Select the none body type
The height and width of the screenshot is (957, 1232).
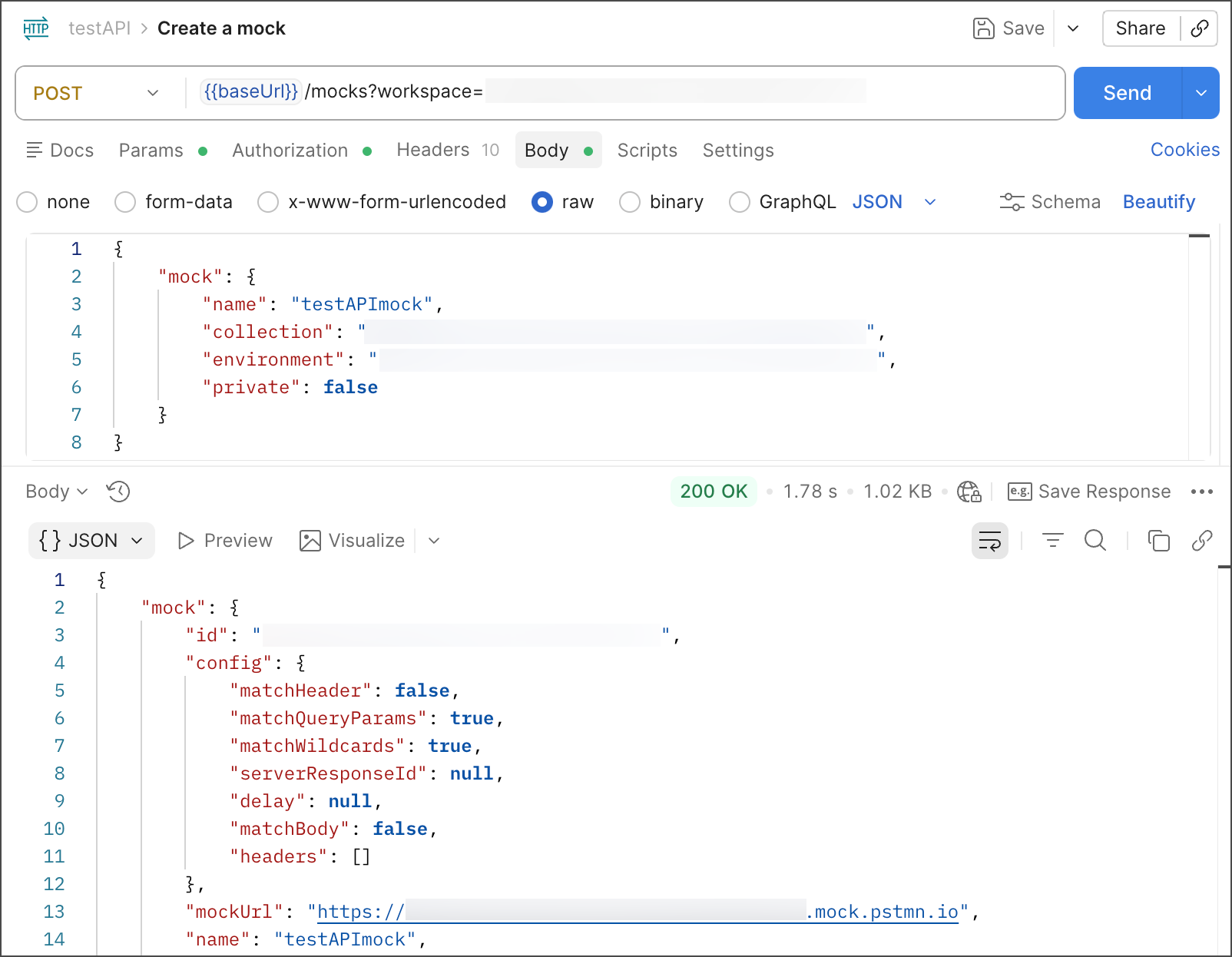(27, 202)
